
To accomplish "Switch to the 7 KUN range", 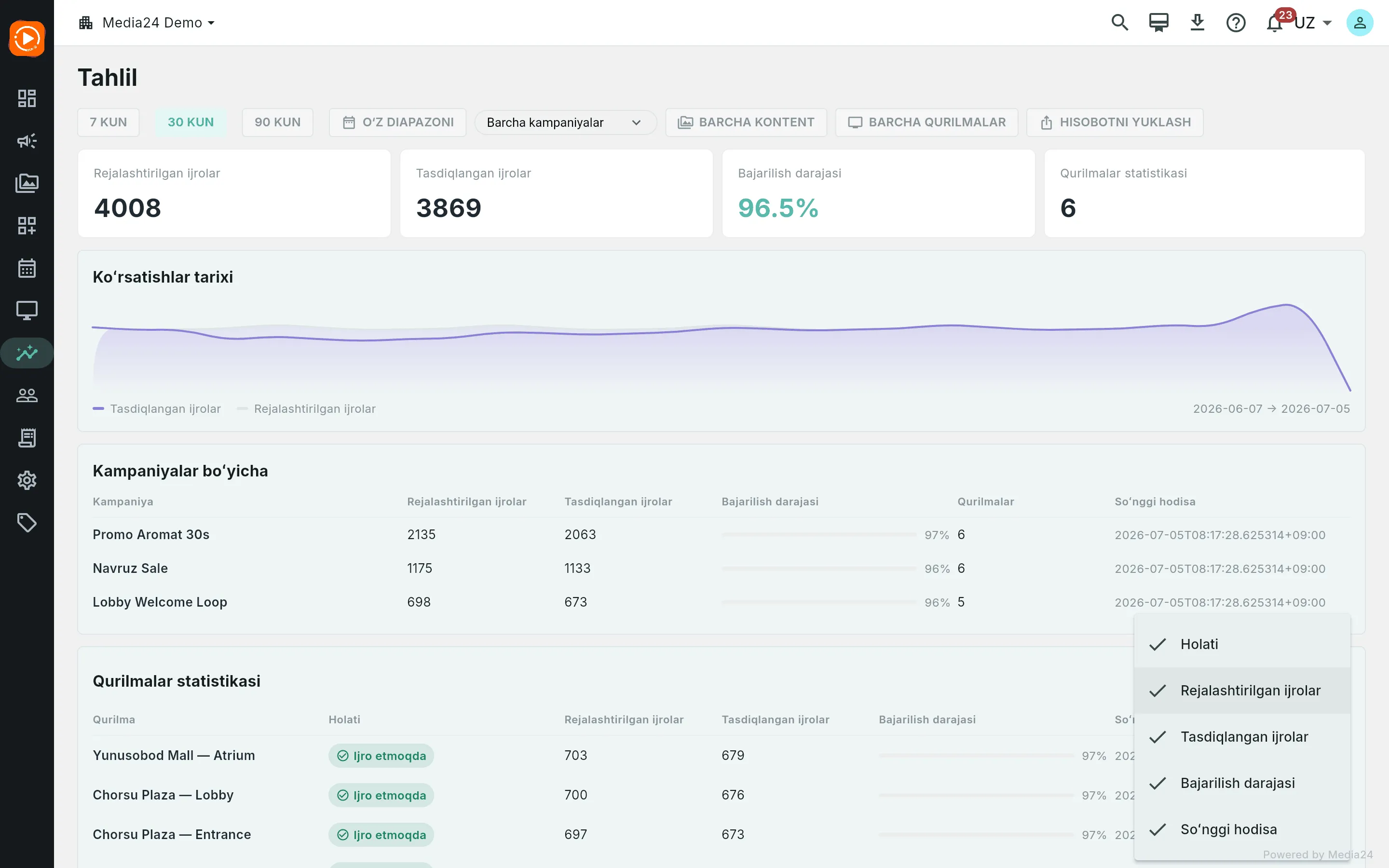I will point(109,122).
